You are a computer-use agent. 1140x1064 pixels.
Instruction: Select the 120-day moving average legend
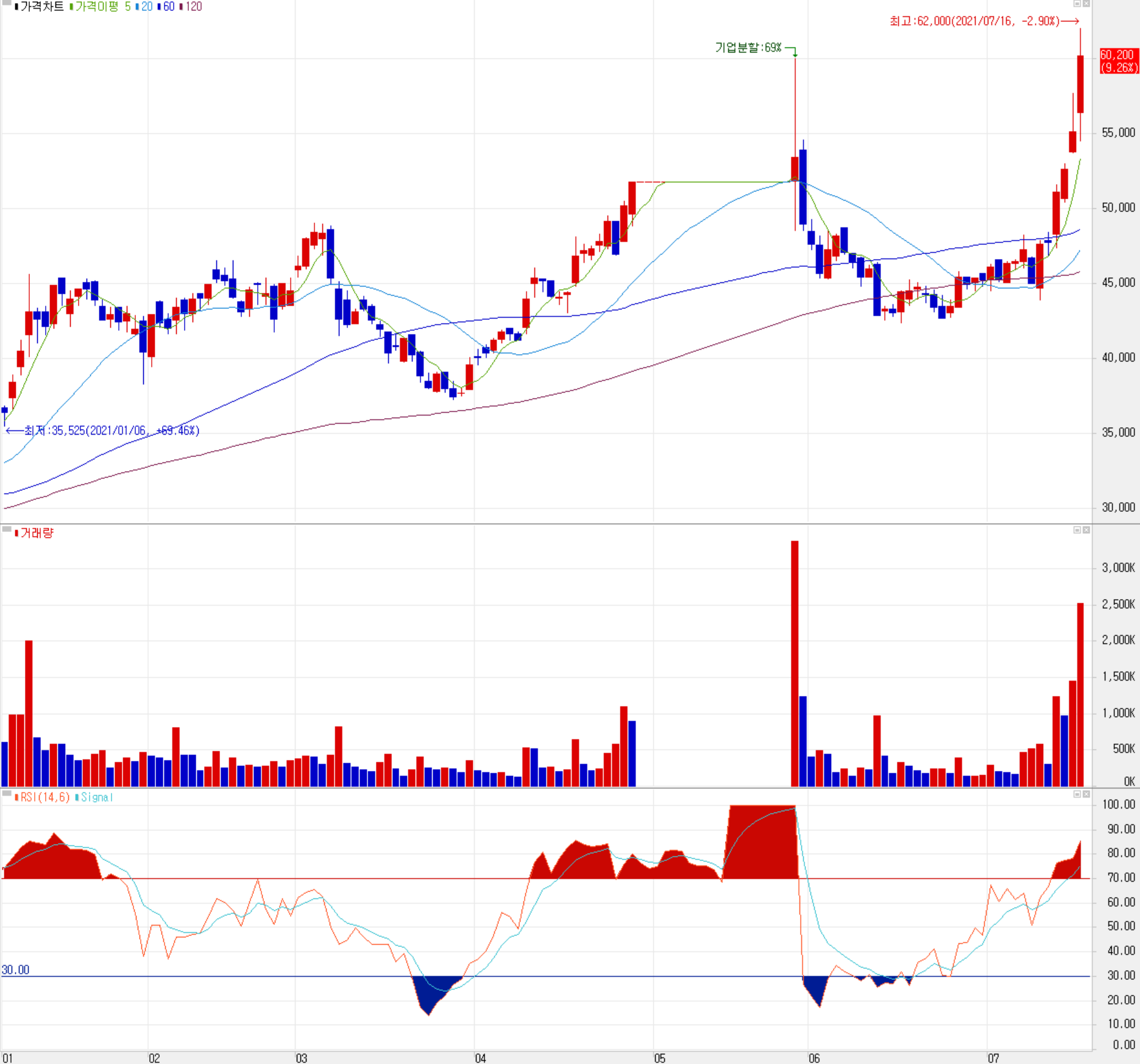coord(194,7)
